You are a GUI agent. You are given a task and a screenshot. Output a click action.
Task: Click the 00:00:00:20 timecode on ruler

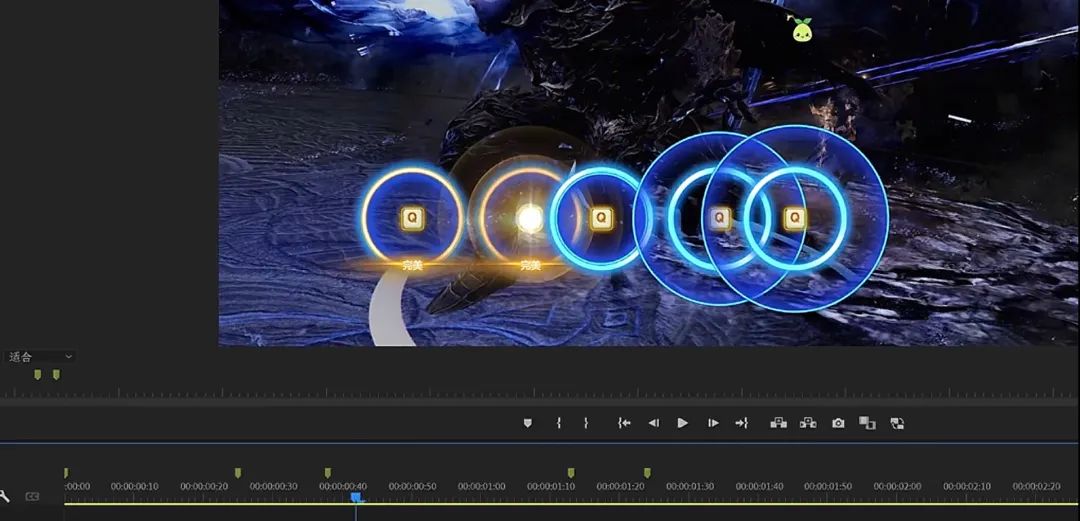tap(204, 487)
